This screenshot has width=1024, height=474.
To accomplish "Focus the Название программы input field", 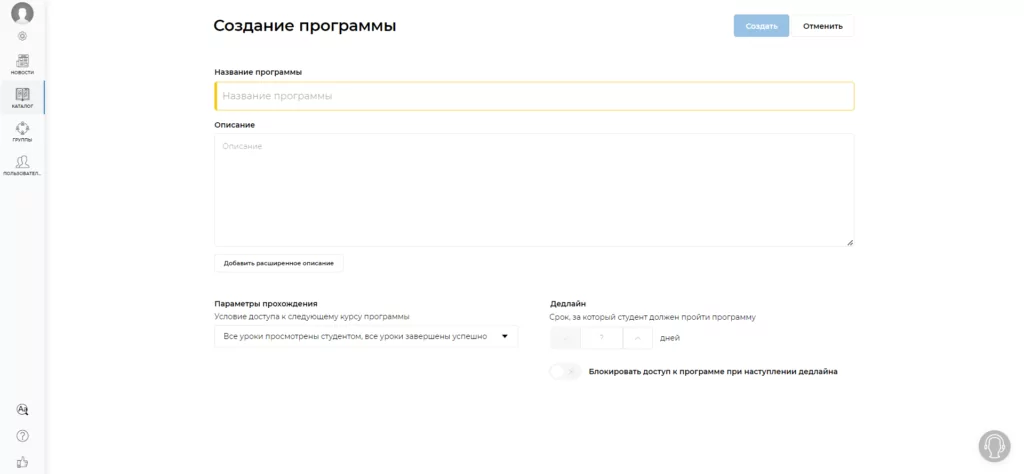I will [534, 96].
